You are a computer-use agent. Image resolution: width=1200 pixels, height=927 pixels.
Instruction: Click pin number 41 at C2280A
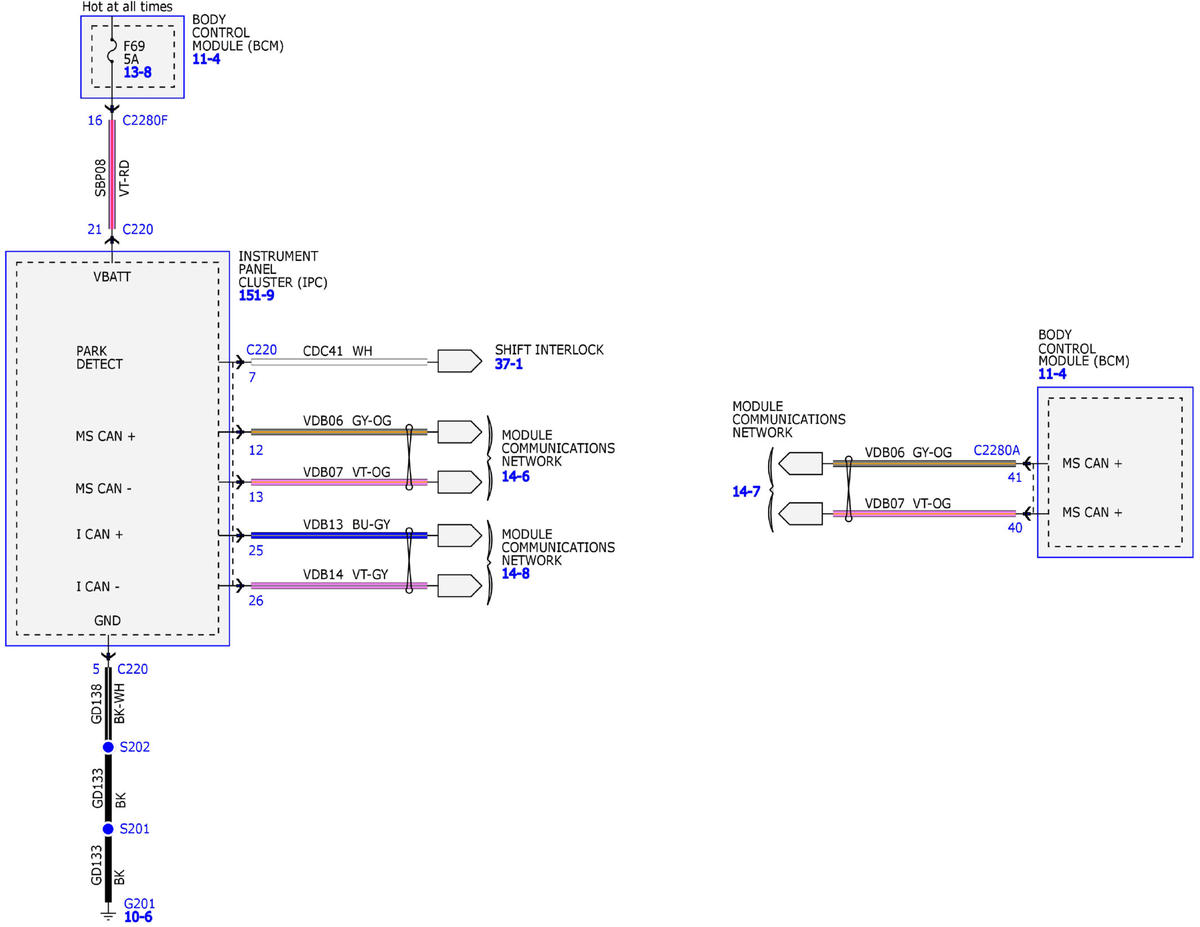[x=1015, y=478]
